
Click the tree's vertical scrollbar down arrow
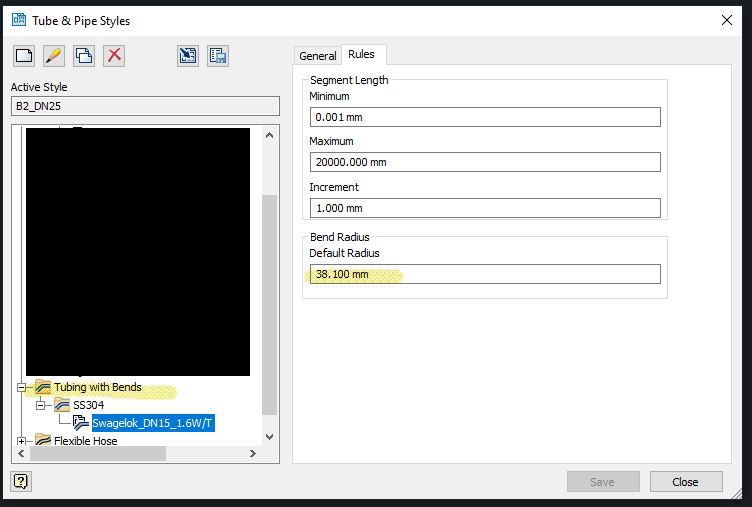click(x=270, y=437)
